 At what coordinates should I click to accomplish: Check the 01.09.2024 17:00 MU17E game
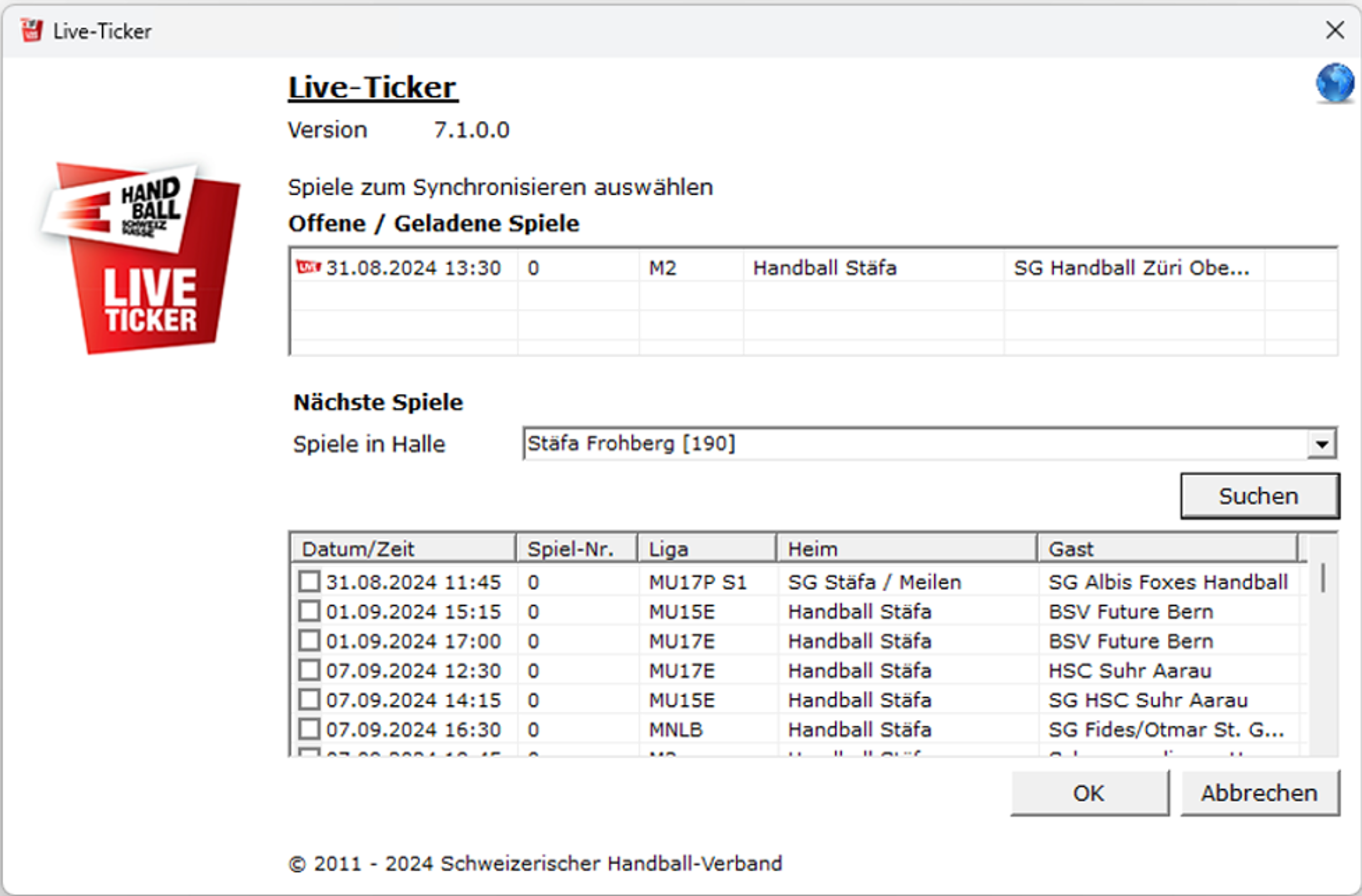tap(309, 641)
